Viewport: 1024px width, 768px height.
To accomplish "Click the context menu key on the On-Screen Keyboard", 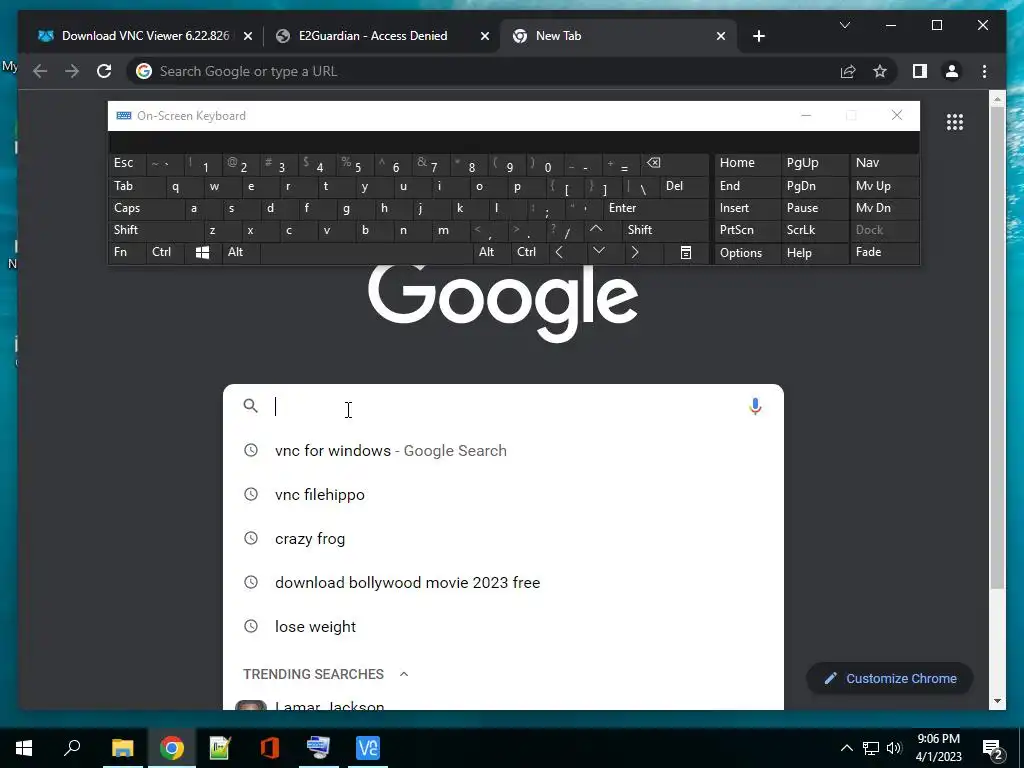I will [x=686, y=252].
